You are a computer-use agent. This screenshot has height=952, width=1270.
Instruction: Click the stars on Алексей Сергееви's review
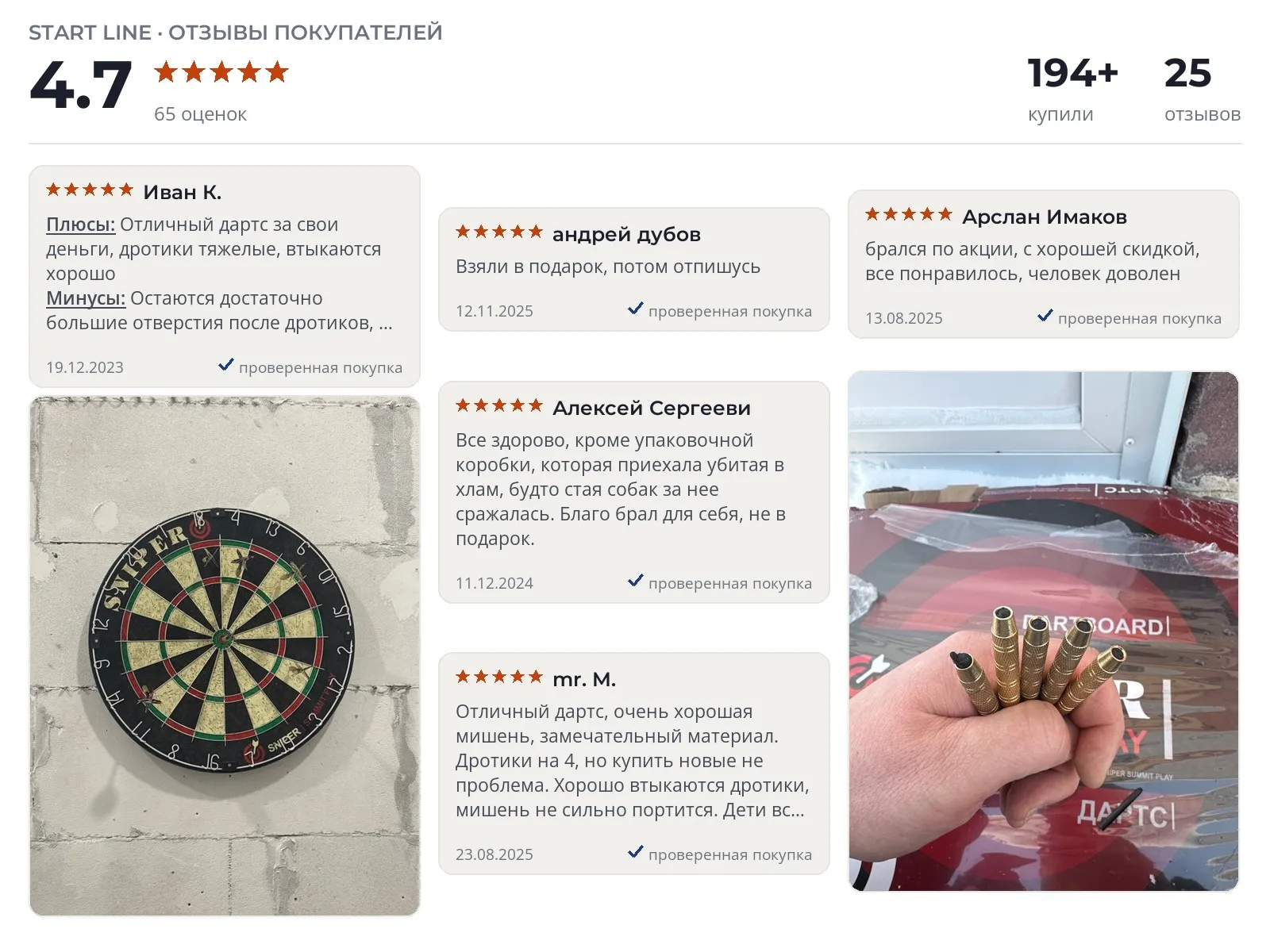[x=499, y=405]
